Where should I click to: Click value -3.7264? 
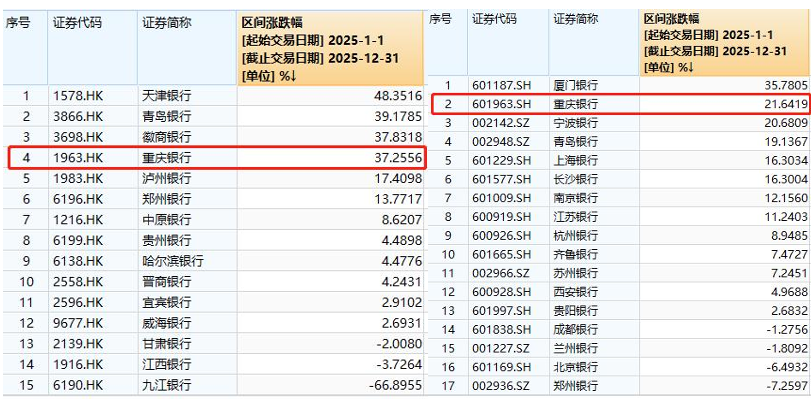coord(399,364)
